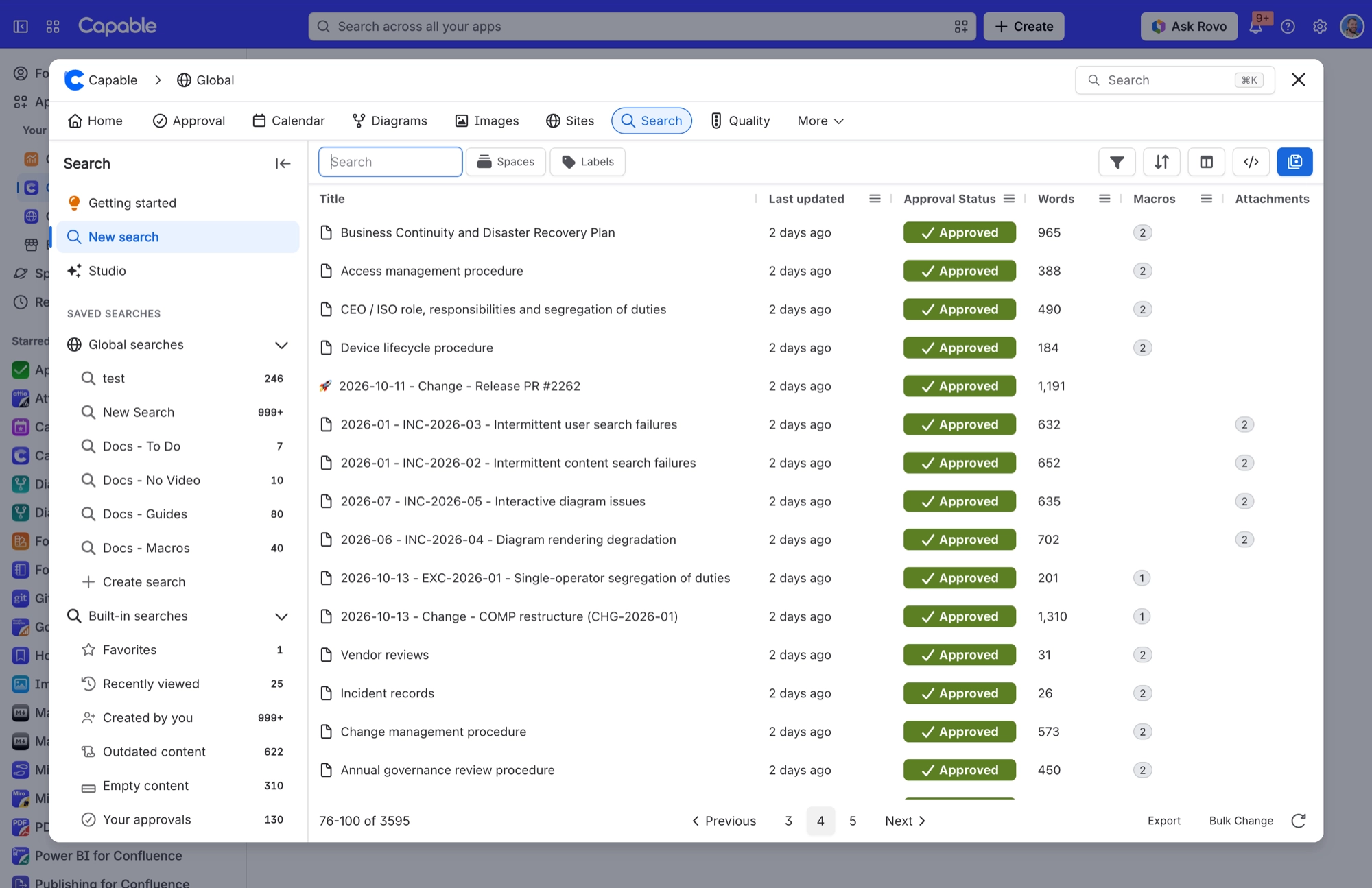Click the refresh results icon
The width and height of the screenshot is (1372, 888).
click(x=1299, y=821)
